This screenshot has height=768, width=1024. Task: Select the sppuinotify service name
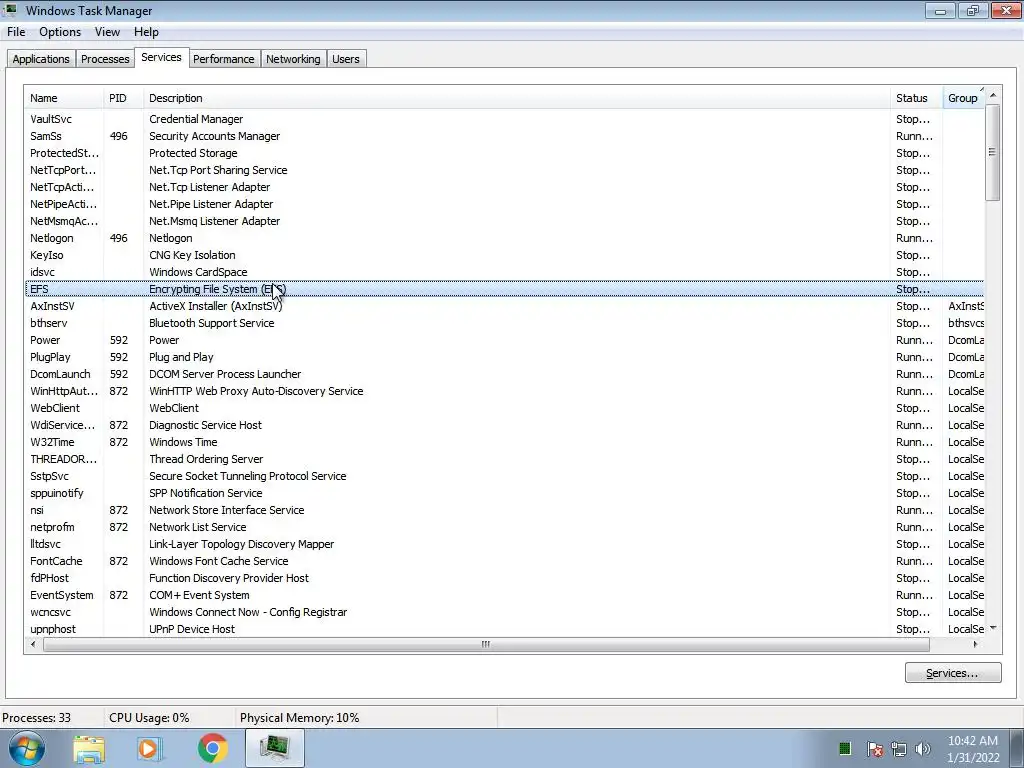point(57,492)
